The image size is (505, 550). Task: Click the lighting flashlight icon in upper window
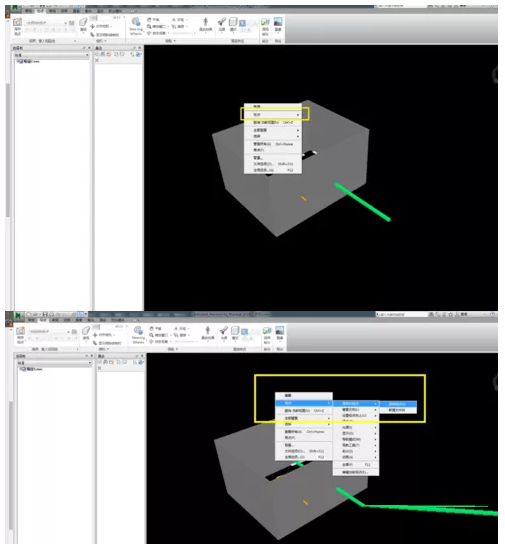click(x=222, y=22)
